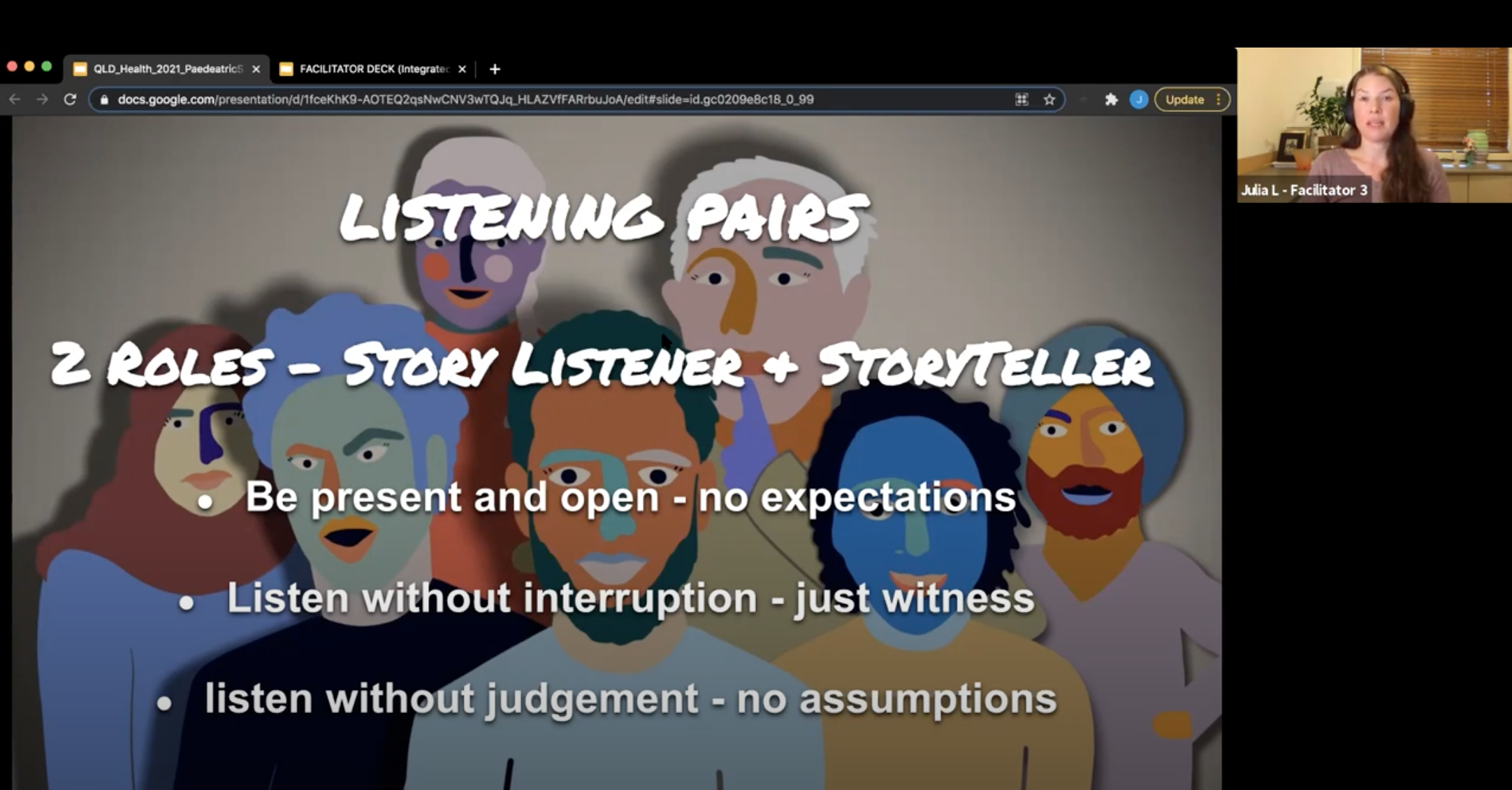Screen dimensions: 1512x790
Task: Bookmark this page with the star icon
Action: pyautogui.click(x=1049, y=99)
